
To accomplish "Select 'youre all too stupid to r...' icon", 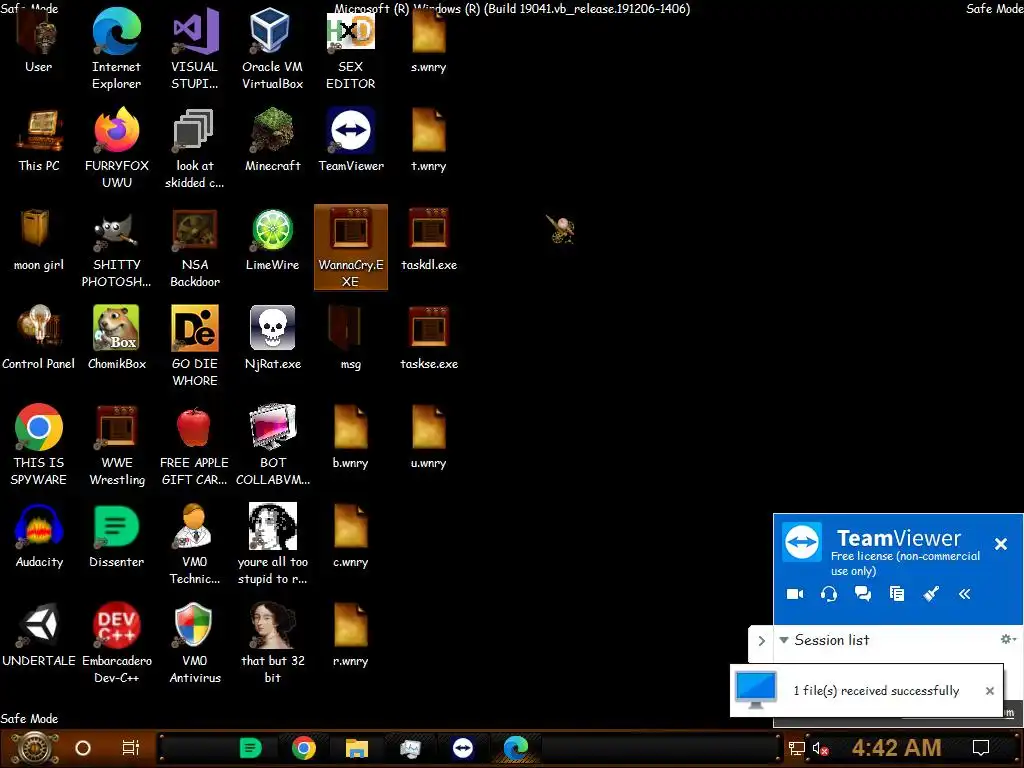I will (x=272, y=545).
